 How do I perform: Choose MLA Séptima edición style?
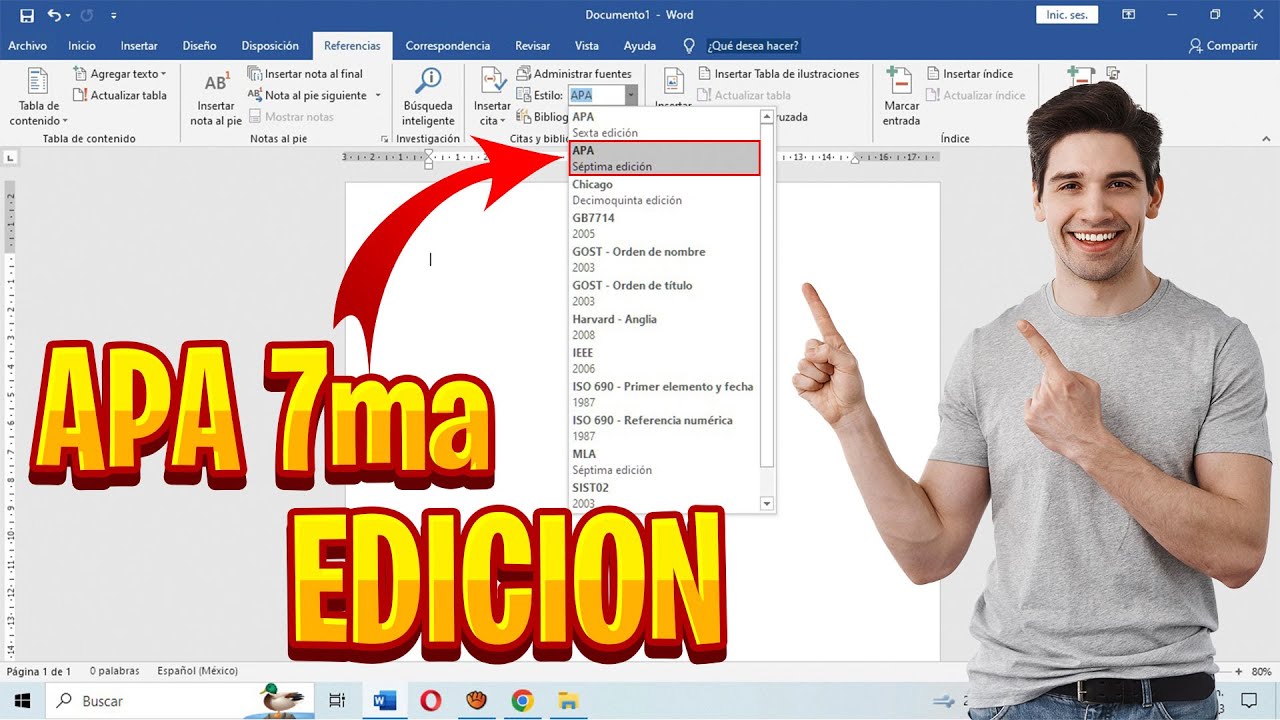click(x=664, y=462)
